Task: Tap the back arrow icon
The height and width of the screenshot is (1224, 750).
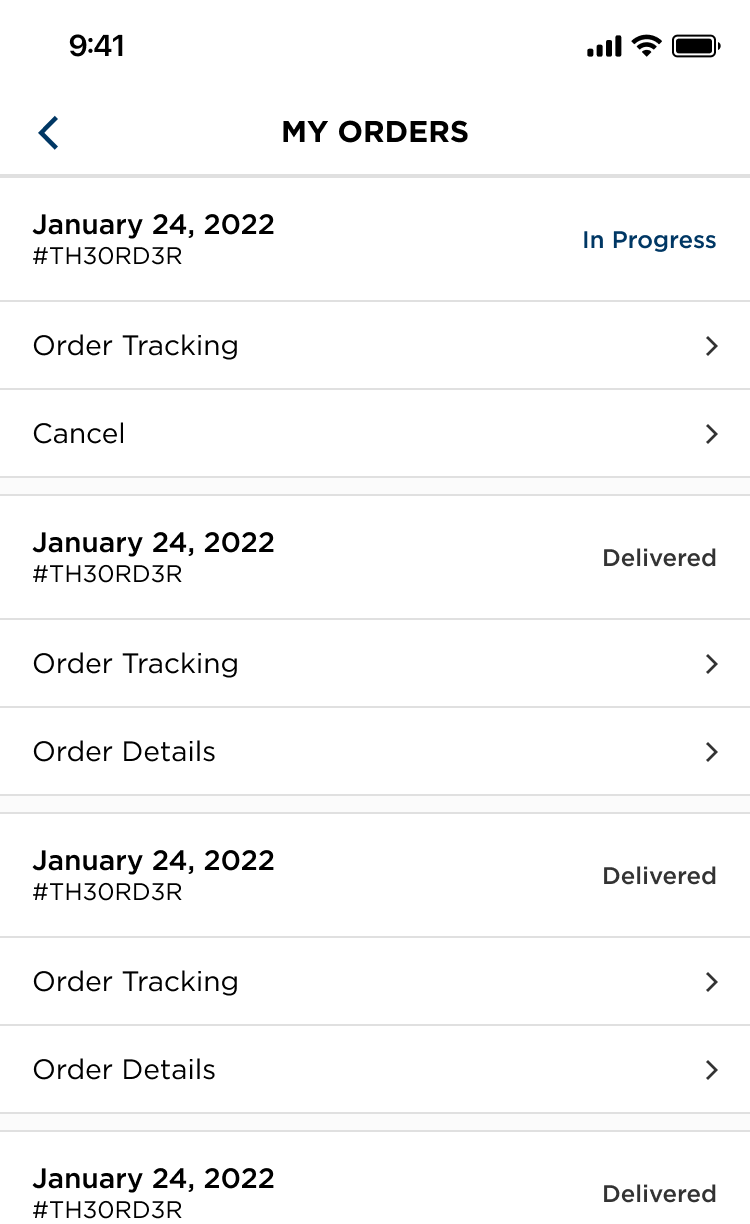Action: click(x=48, y=132)
